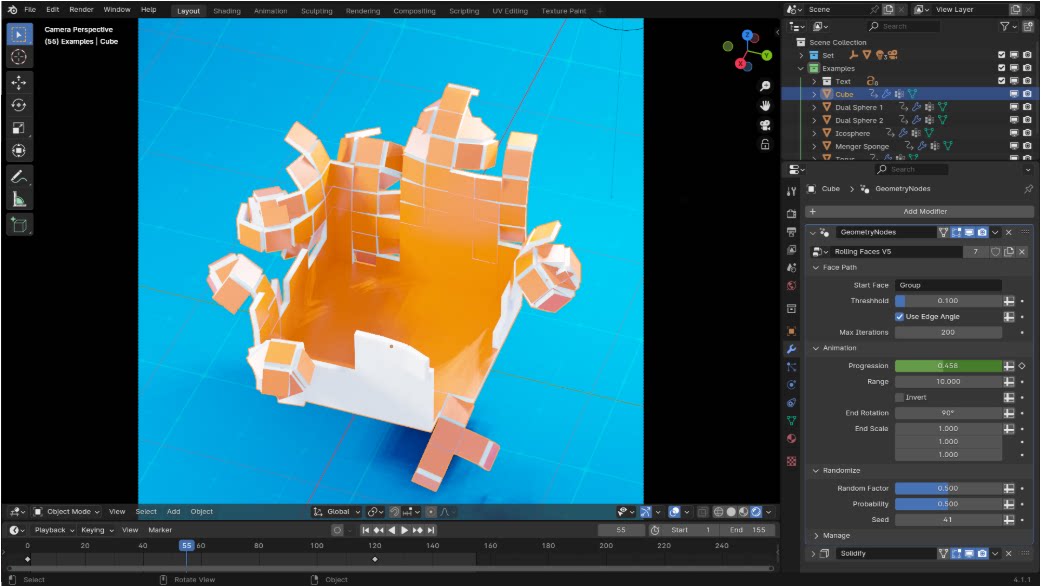The image size is (1041, 586).
Task: Toggle GeometryNodes modifier render visibility
Action: coord(982,232)
